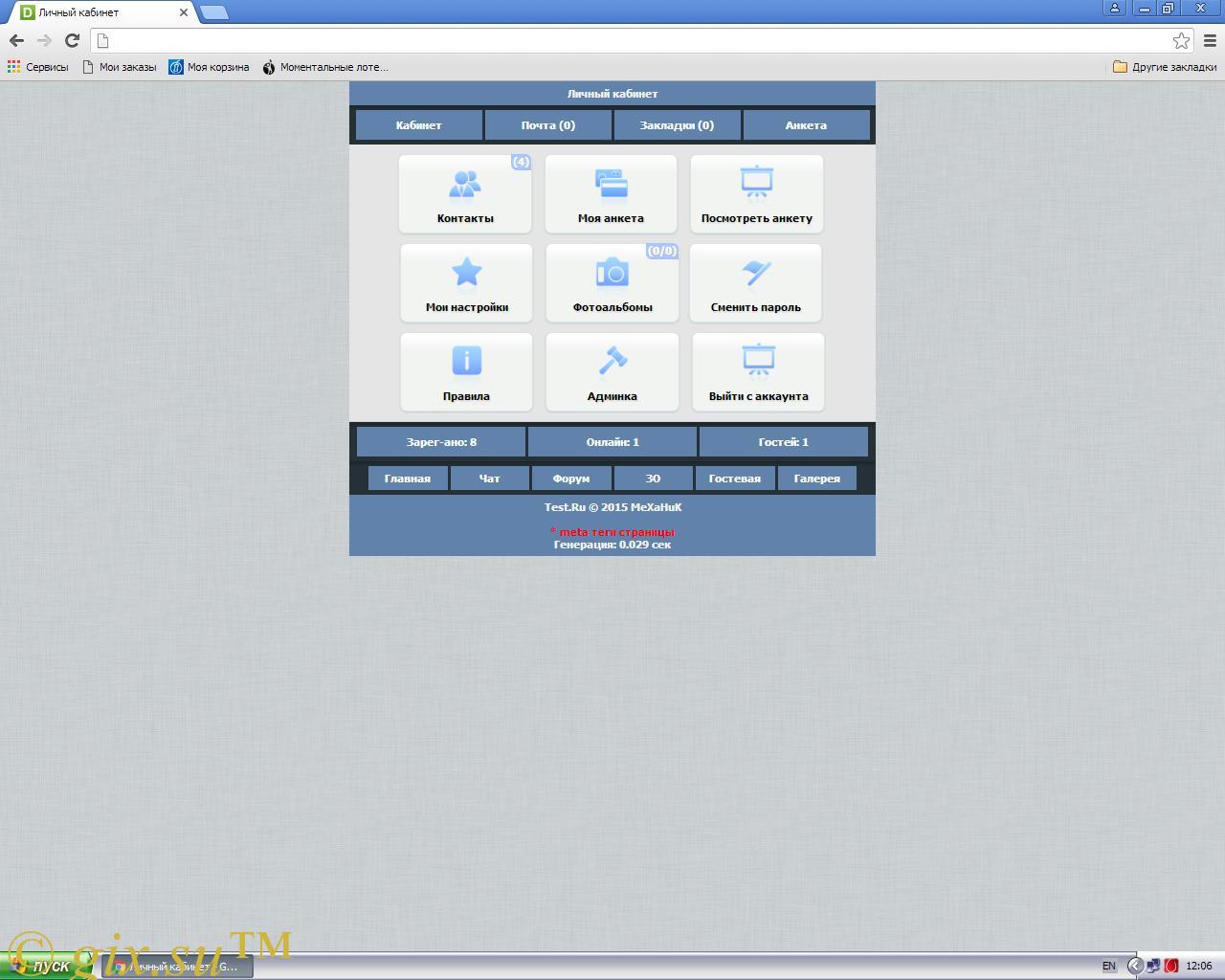The width and height of the screenshot is (1225, 980).
Task: Open the Анкета tab
Action: pos(806,125)
